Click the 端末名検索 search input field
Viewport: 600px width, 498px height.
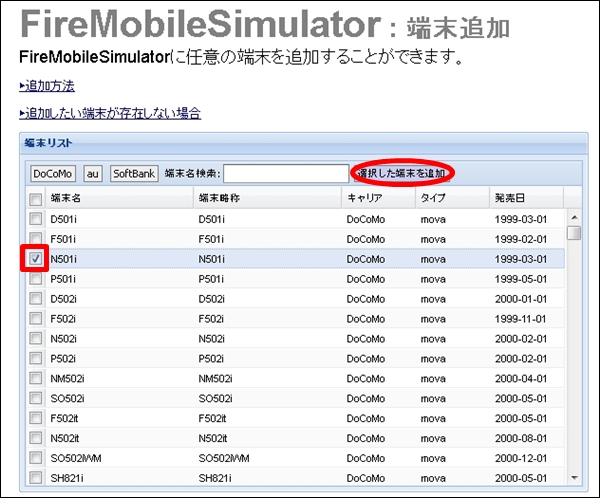point(286,174)
